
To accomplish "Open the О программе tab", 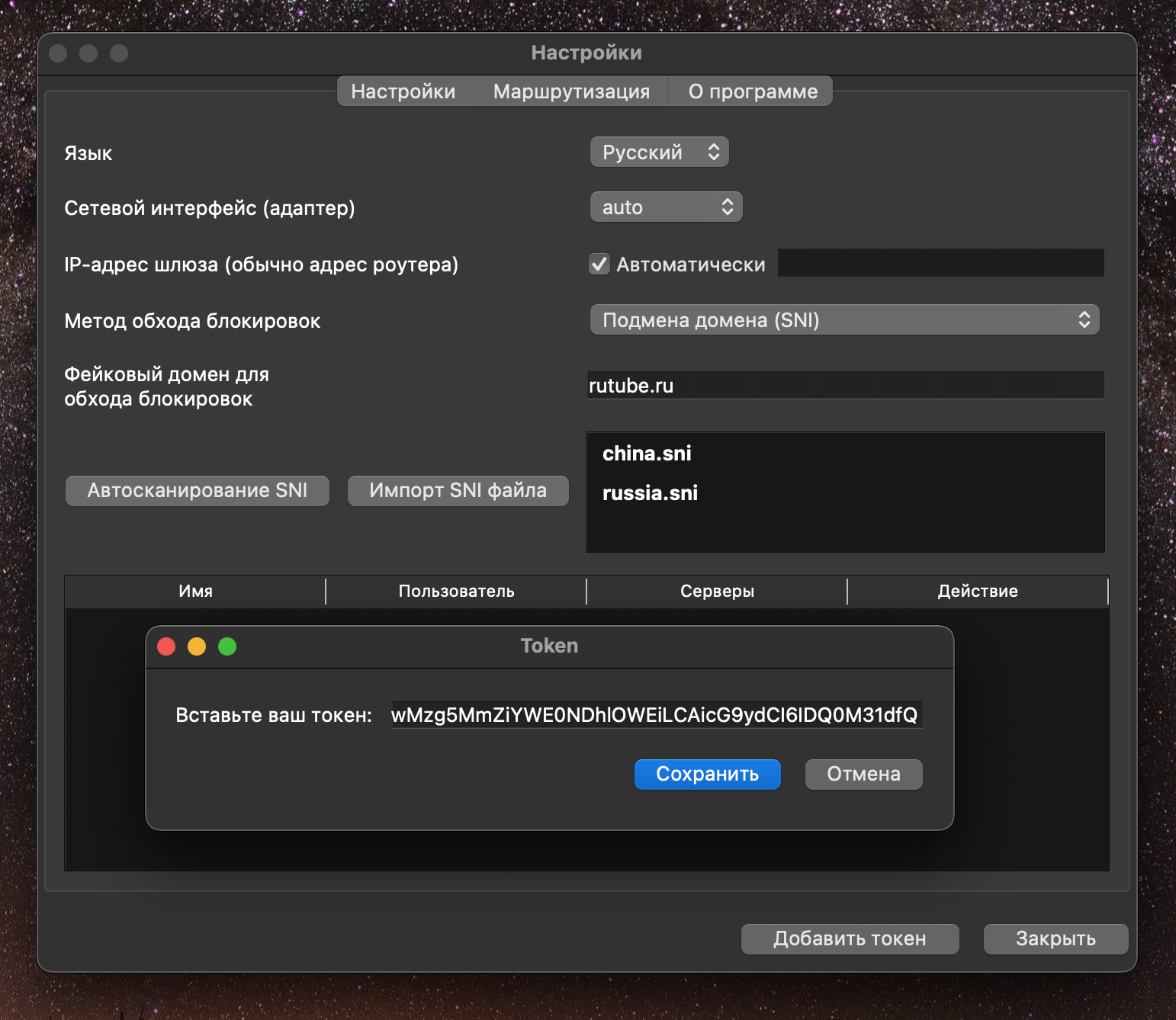I will tap(752, 91).
